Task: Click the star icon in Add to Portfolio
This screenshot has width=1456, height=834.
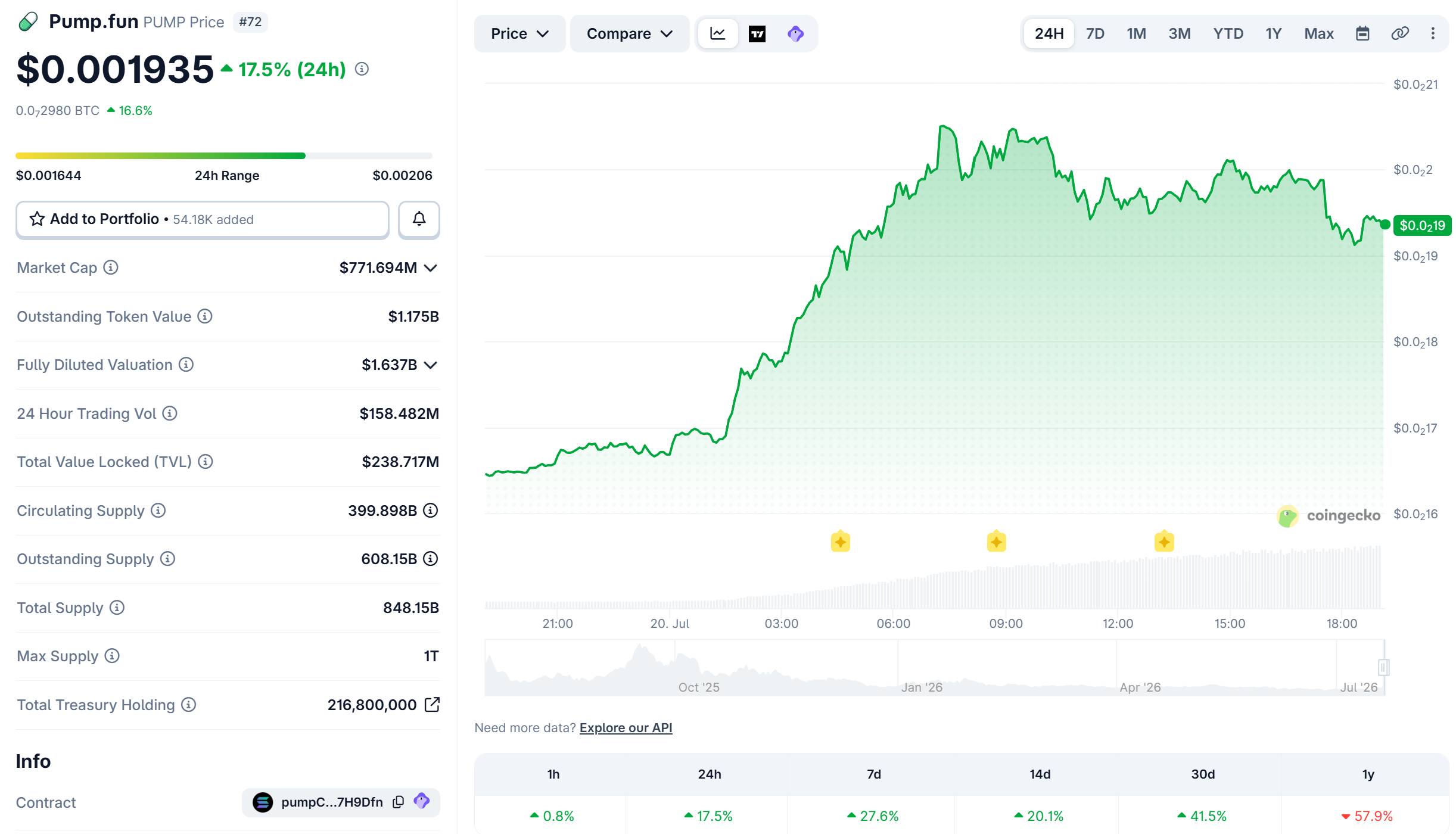Action: click(x=37, y=219)
